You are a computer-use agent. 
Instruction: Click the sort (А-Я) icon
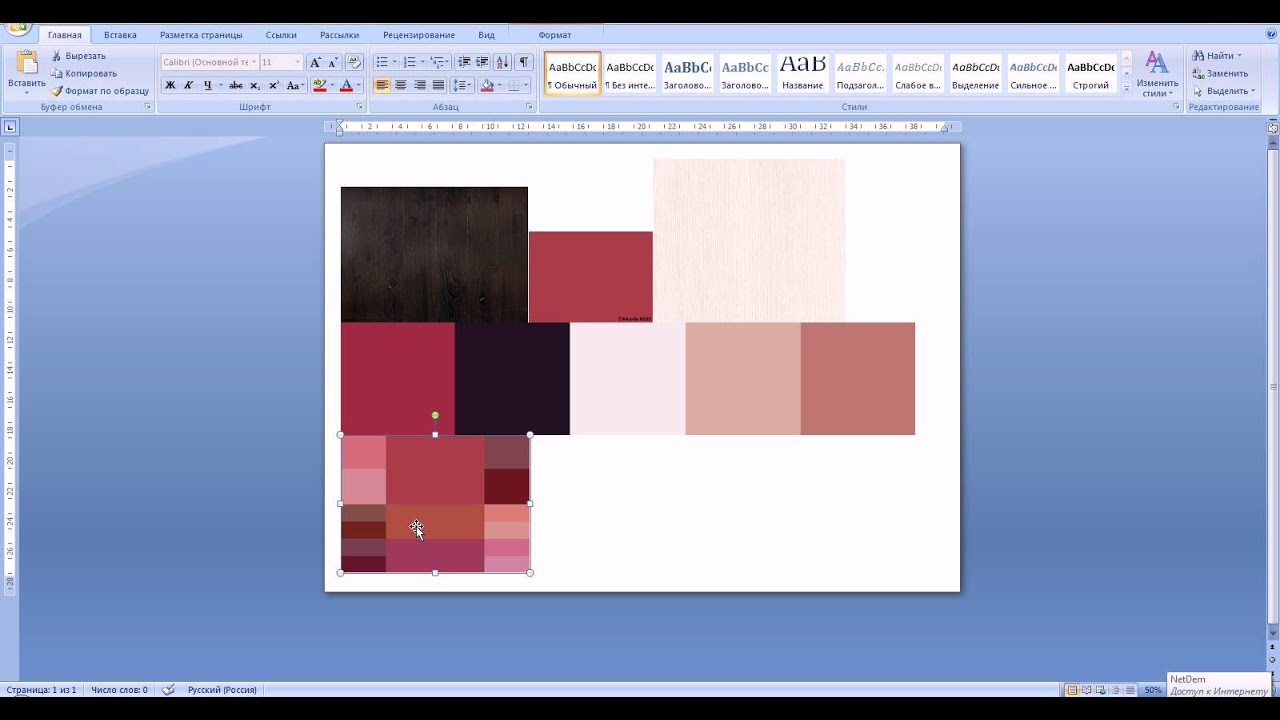502,62
